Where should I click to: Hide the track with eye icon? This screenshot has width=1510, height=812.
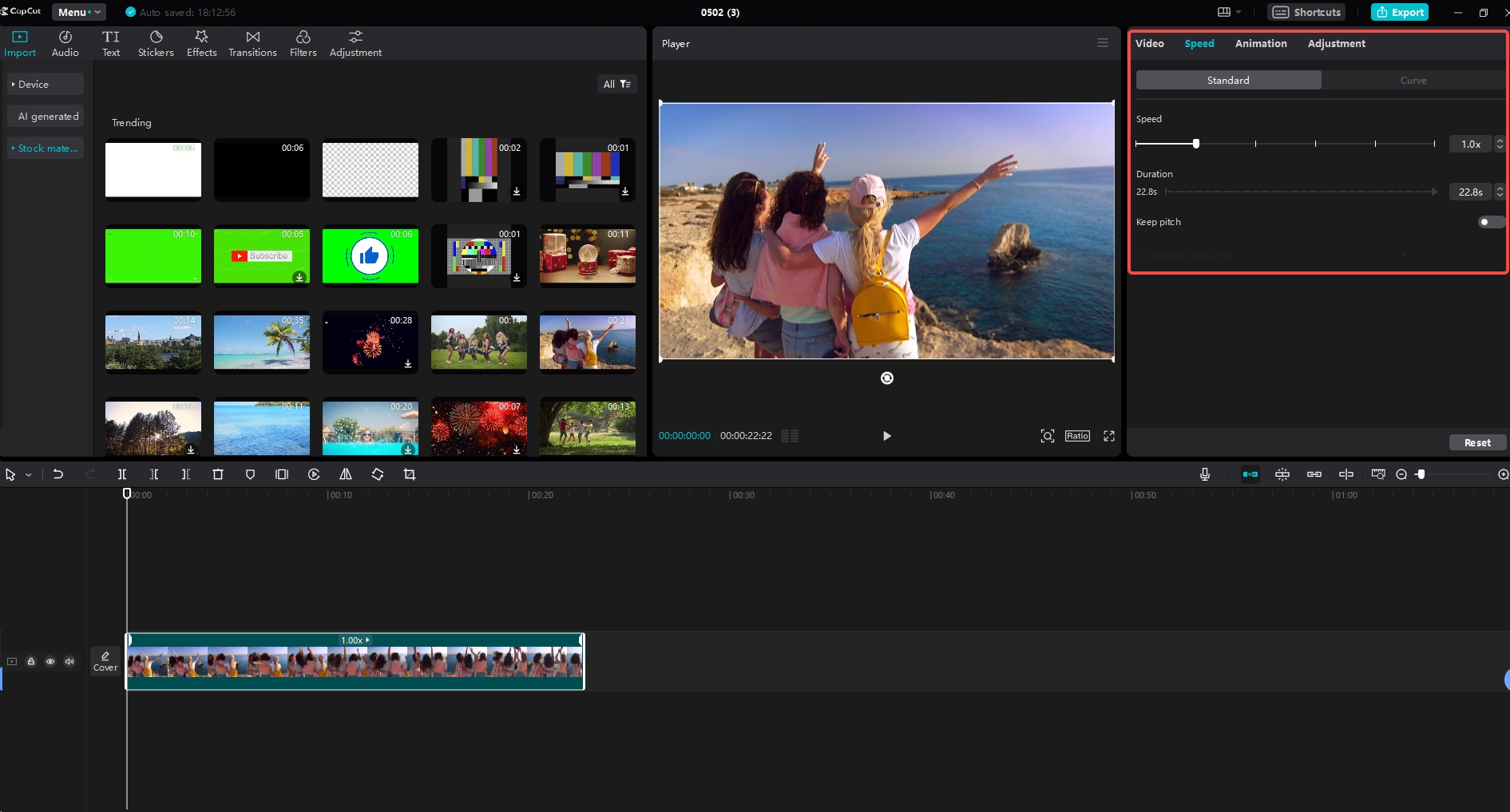point(50,661)
